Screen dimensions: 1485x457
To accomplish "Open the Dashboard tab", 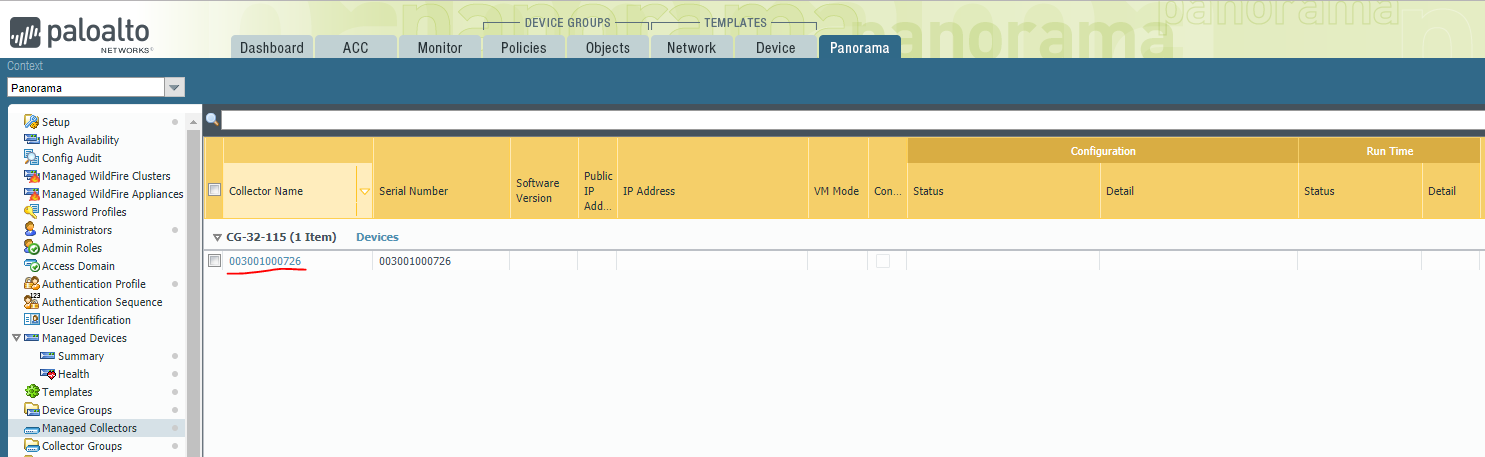I will point(272,48).
